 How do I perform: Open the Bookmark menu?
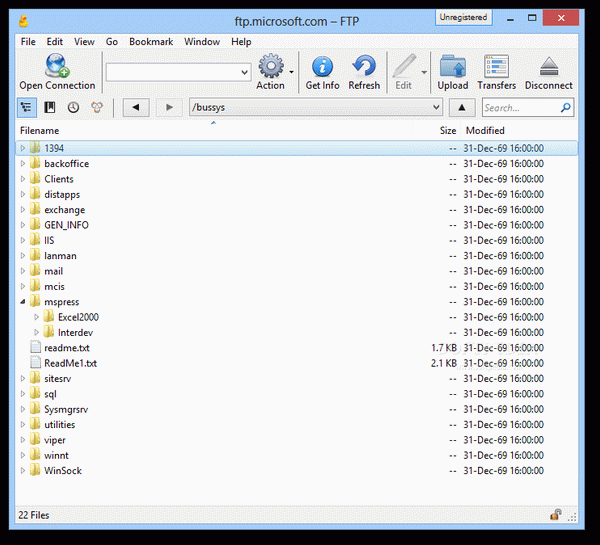coord(151,42)
